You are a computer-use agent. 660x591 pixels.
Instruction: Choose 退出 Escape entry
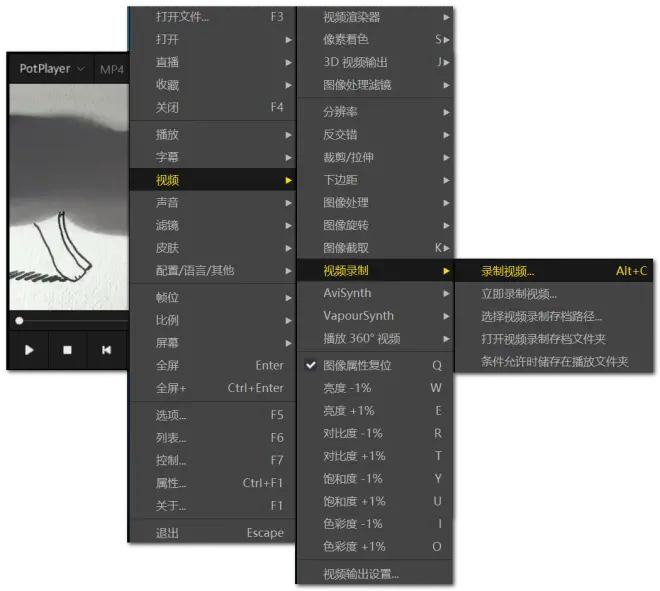pyautogui.click(x=213, y=533)
